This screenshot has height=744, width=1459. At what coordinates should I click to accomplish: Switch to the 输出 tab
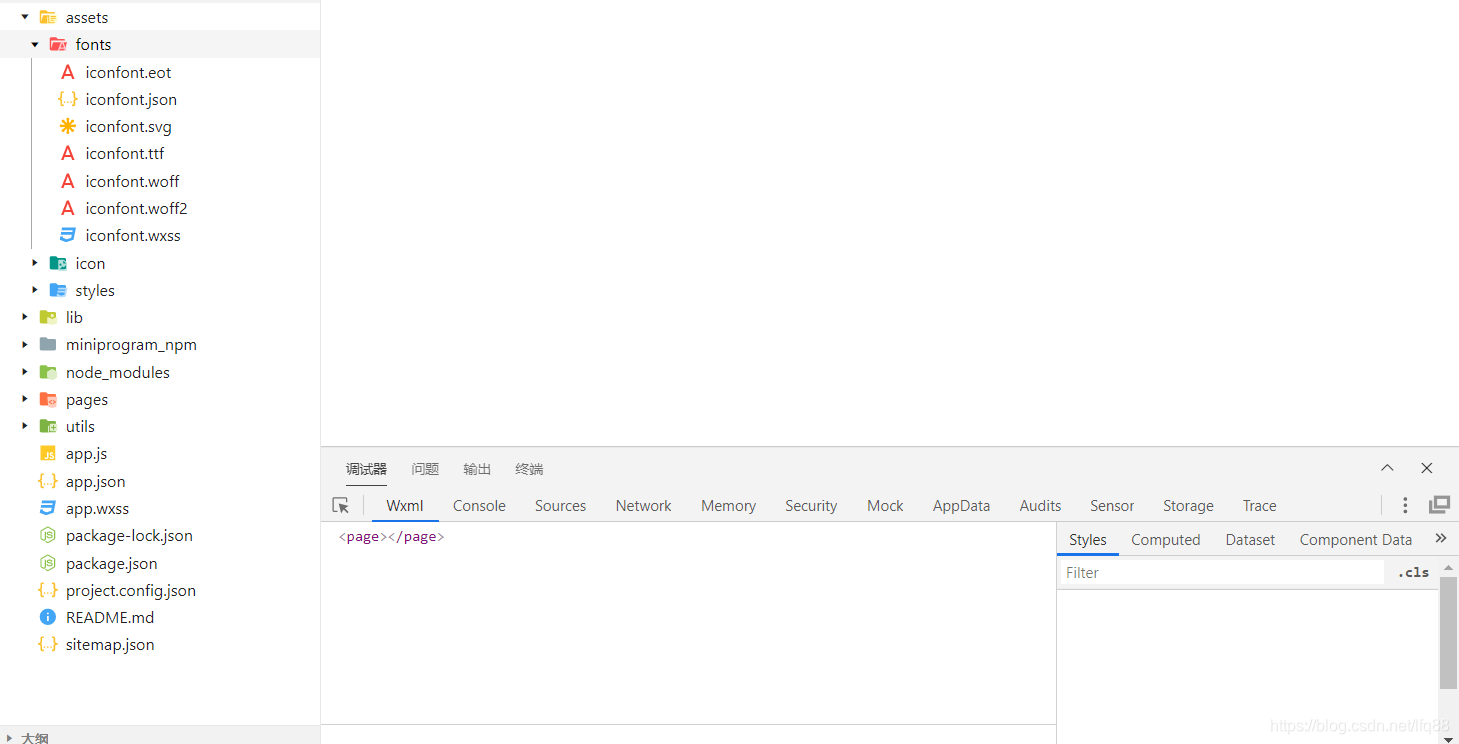click(x=477, y=469)
